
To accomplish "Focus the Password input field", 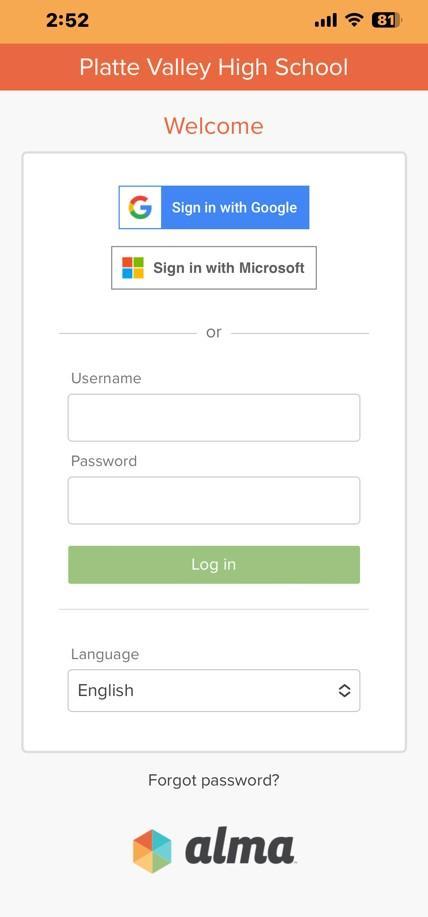I will coord(214,501).
